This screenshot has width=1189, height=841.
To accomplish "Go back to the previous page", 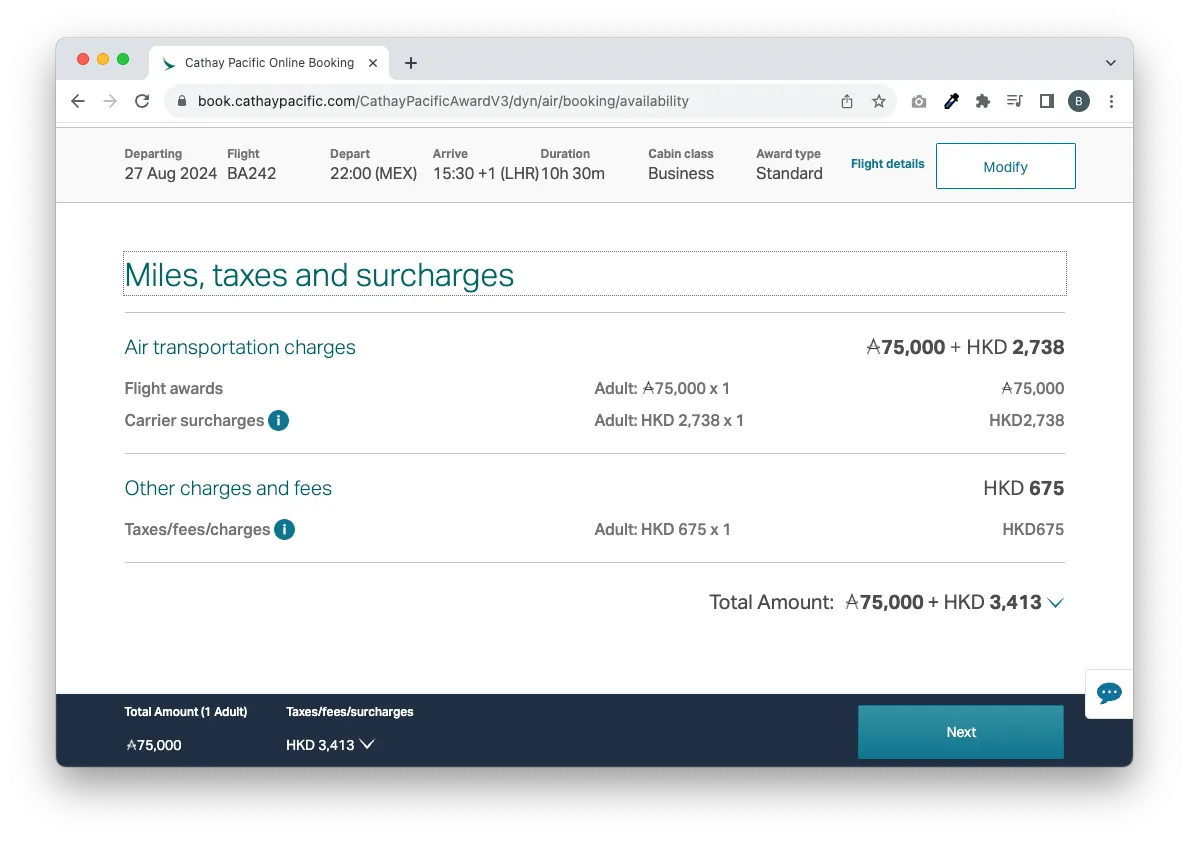I will [x=77, y=101].
